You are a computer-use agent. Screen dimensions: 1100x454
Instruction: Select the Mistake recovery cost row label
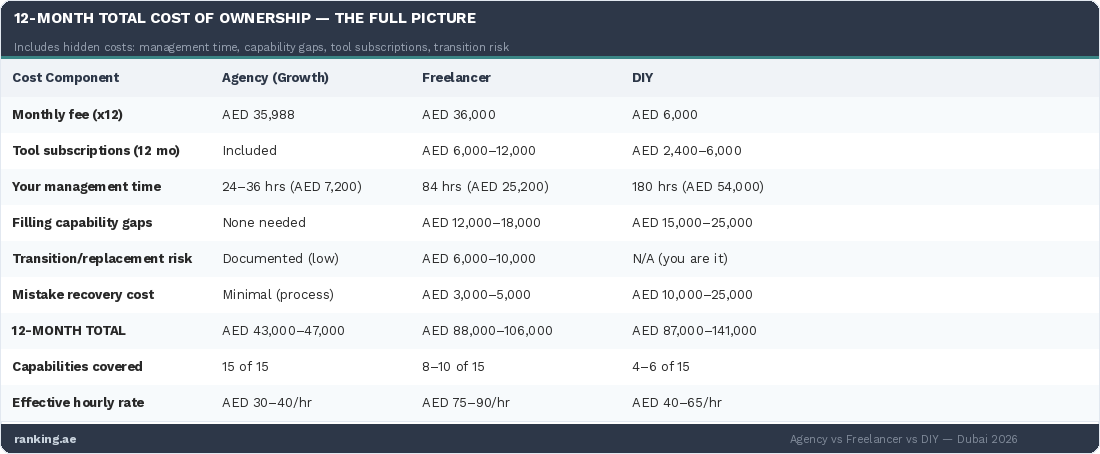tap(83, 295)
